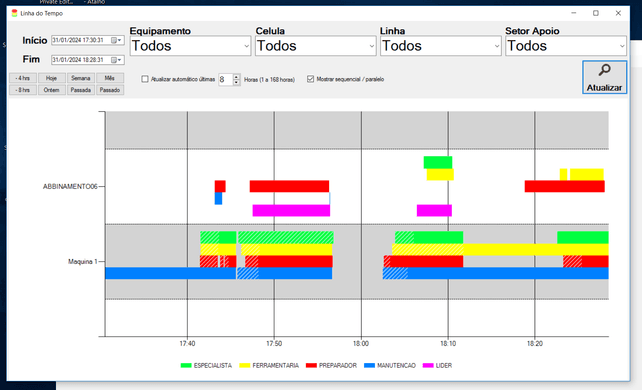Click the 18:00 time axis label
The width and height of the screenshot is (642, 390).
click(361, 344)
